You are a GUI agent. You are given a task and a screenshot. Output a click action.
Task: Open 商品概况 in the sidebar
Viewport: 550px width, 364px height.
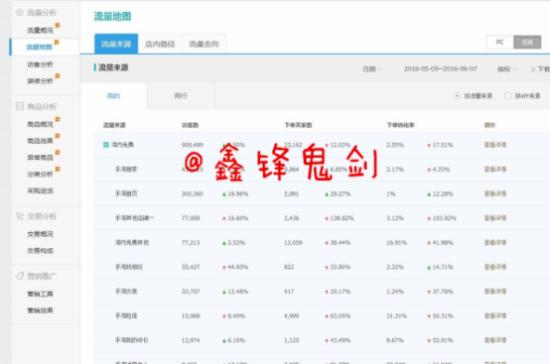click(40, 124)
